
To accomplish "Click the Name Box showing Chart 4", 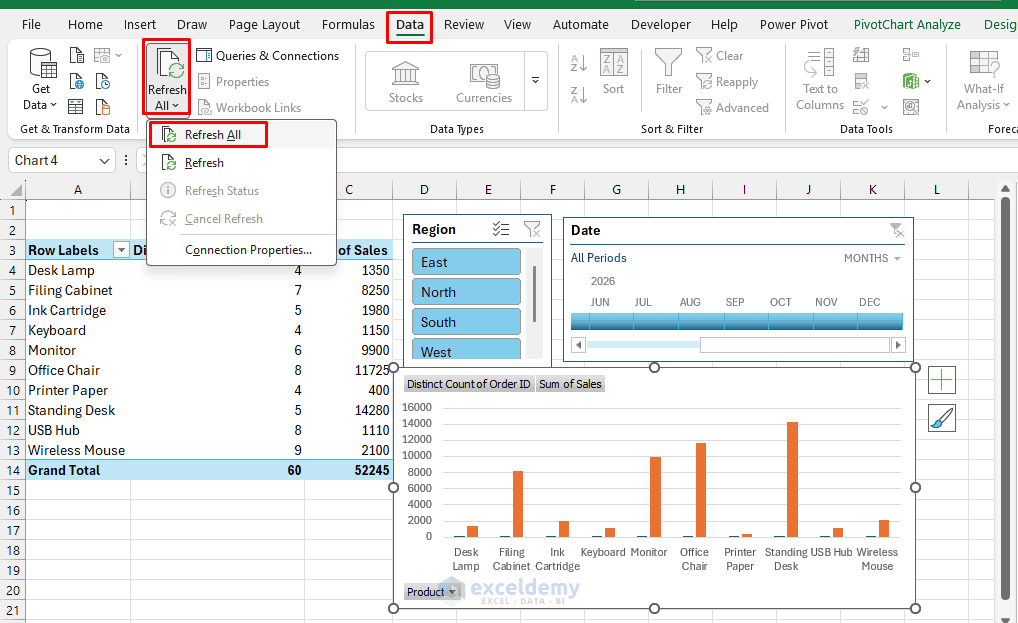I will 54,161.
